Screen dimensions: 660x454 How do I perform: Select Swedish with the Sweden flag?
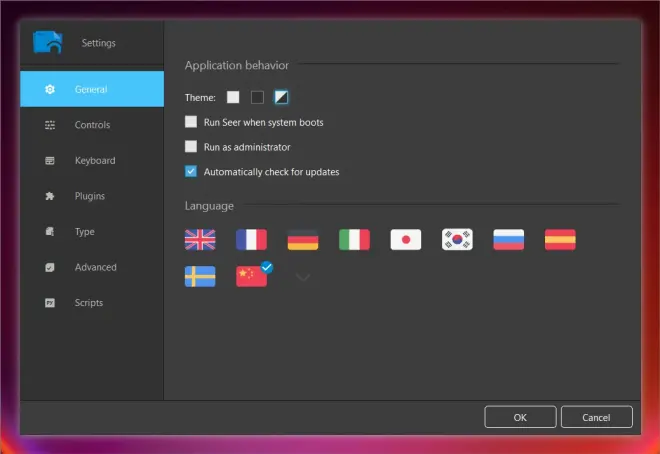[x=200, y=276]
